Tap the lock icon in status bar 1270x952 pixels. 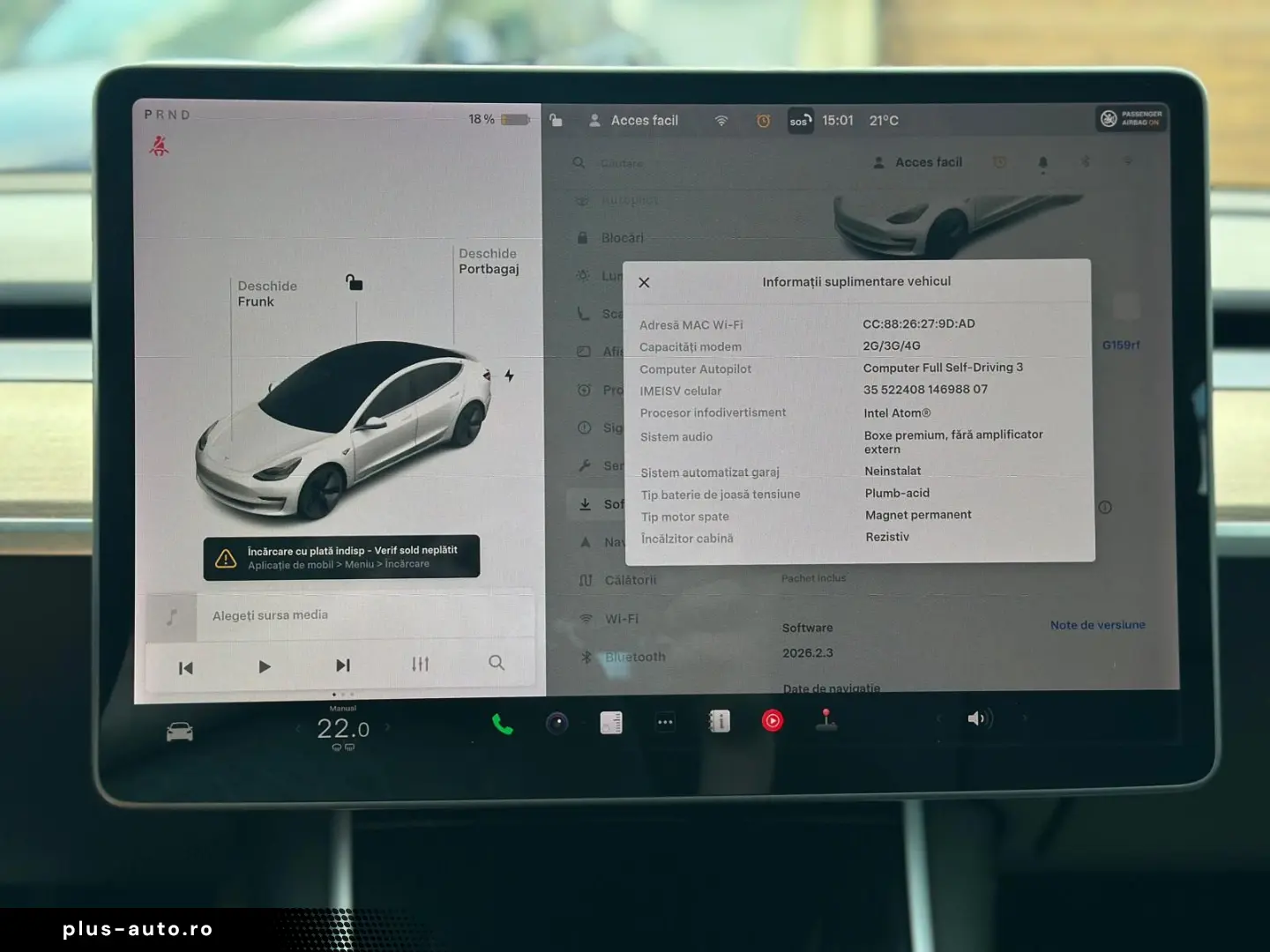[x=556, y=120]
